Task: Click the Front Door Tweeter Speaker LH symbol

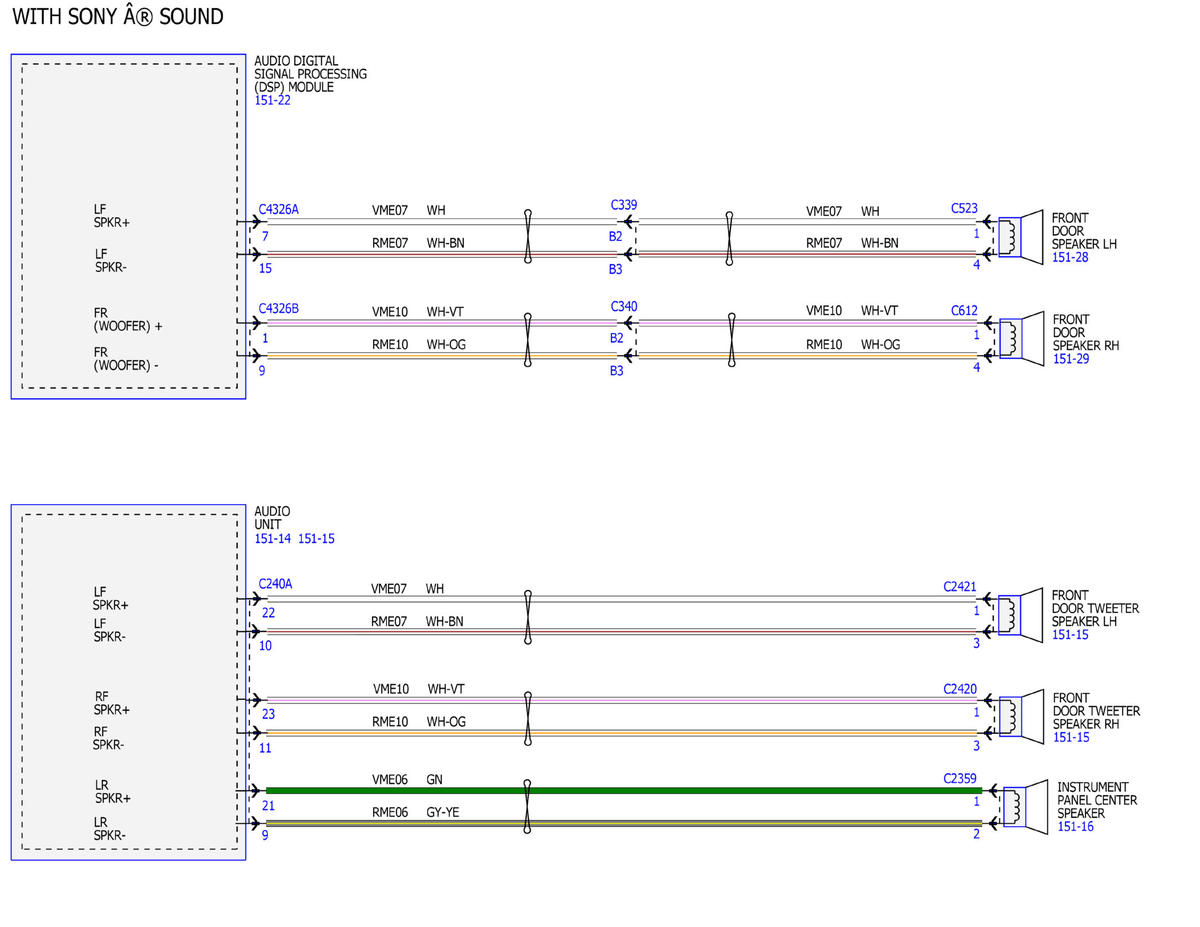Action: [1021, 614]
